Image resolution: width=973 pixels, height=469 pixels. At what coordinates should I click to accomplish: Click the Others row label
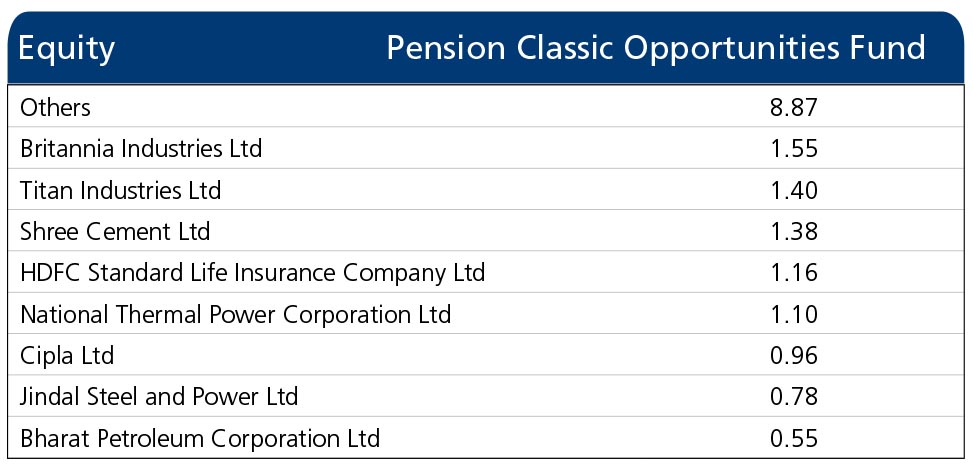(x=55, y=107)
